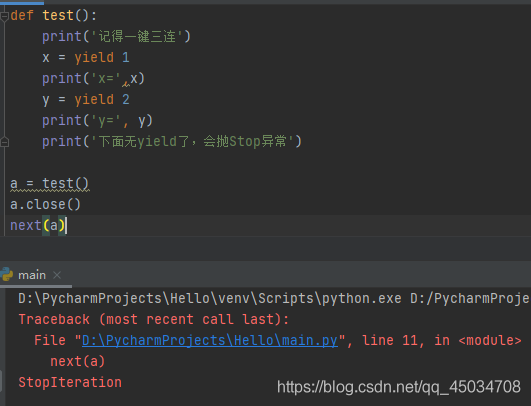Click next(a) in the traceback output
531x406 pixels.
78,361
